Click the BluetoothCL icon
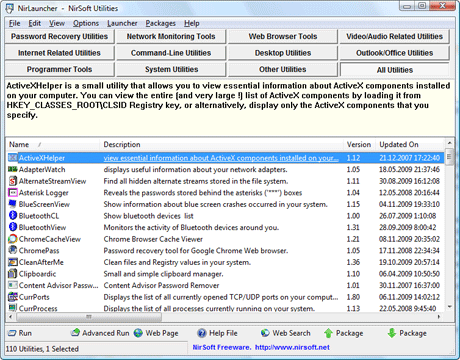The width and height of the screenshot is (460, 360). click(13, 216)
